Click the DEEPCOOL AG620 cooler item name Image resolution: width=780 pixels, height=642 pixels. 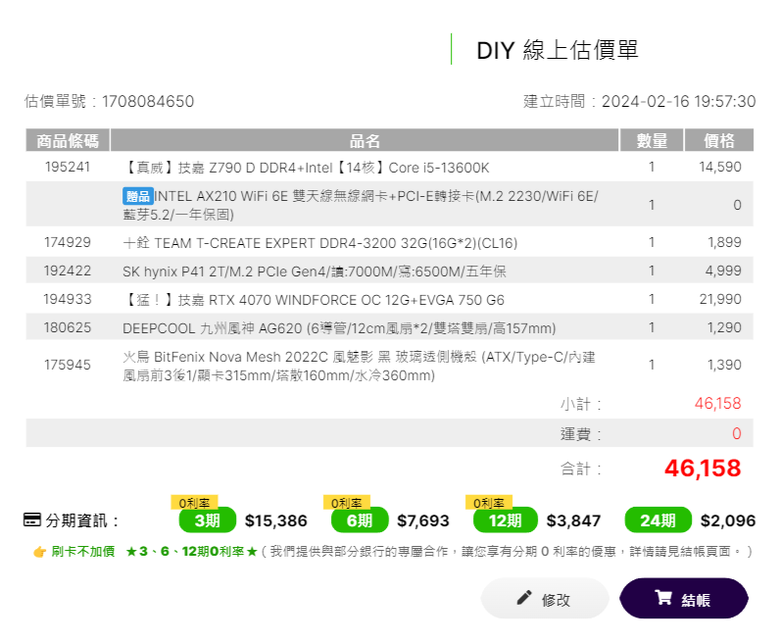tap(339, 328)
